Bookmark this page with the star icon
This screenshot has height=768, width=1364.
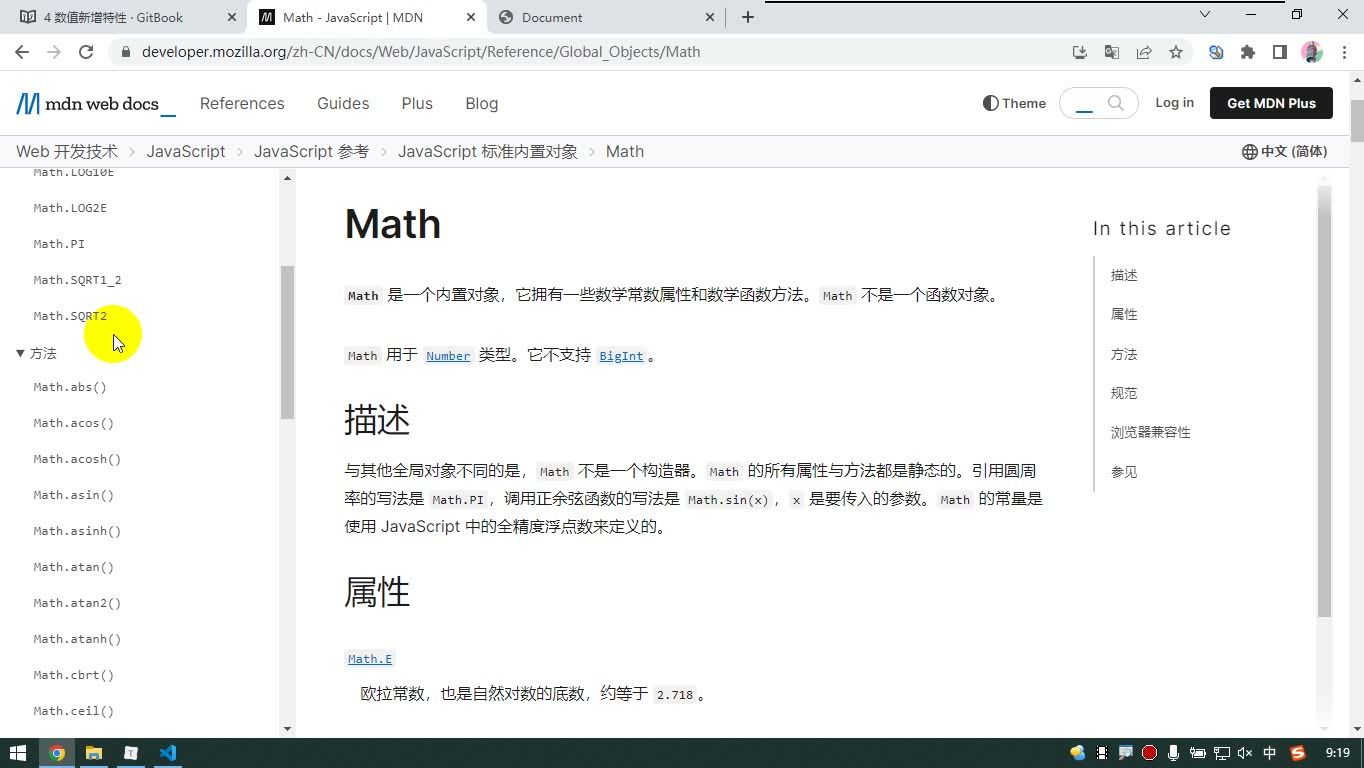click(1176, 52)
